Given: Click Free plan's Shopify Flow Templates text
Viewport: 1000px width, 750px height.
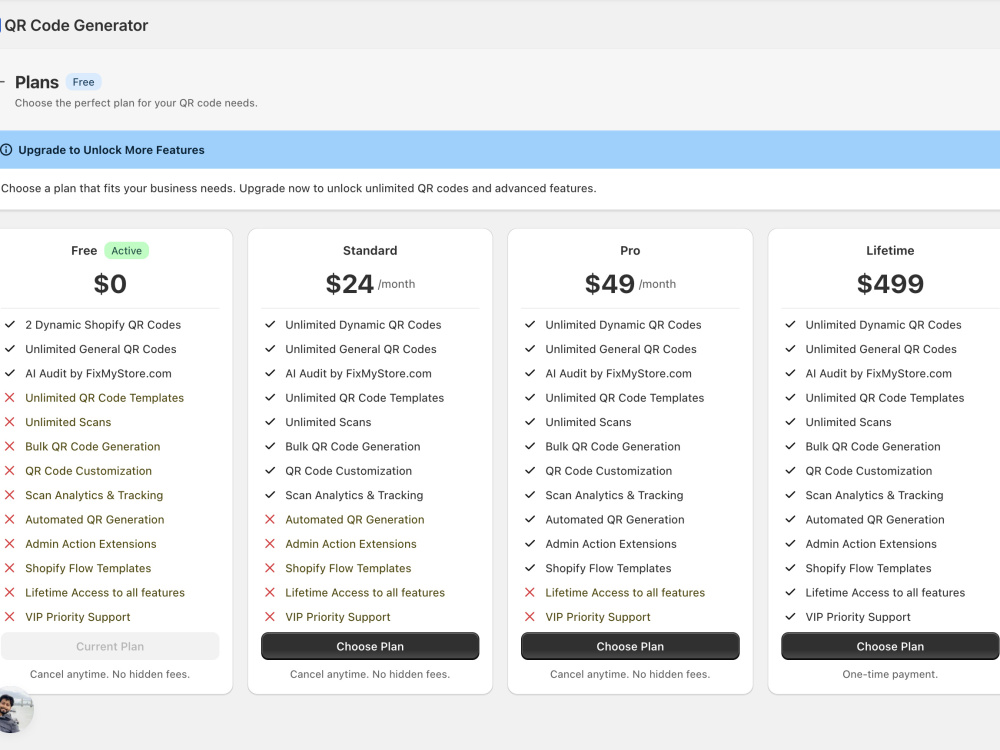Looking at the screenshot, I should (88, 568).
